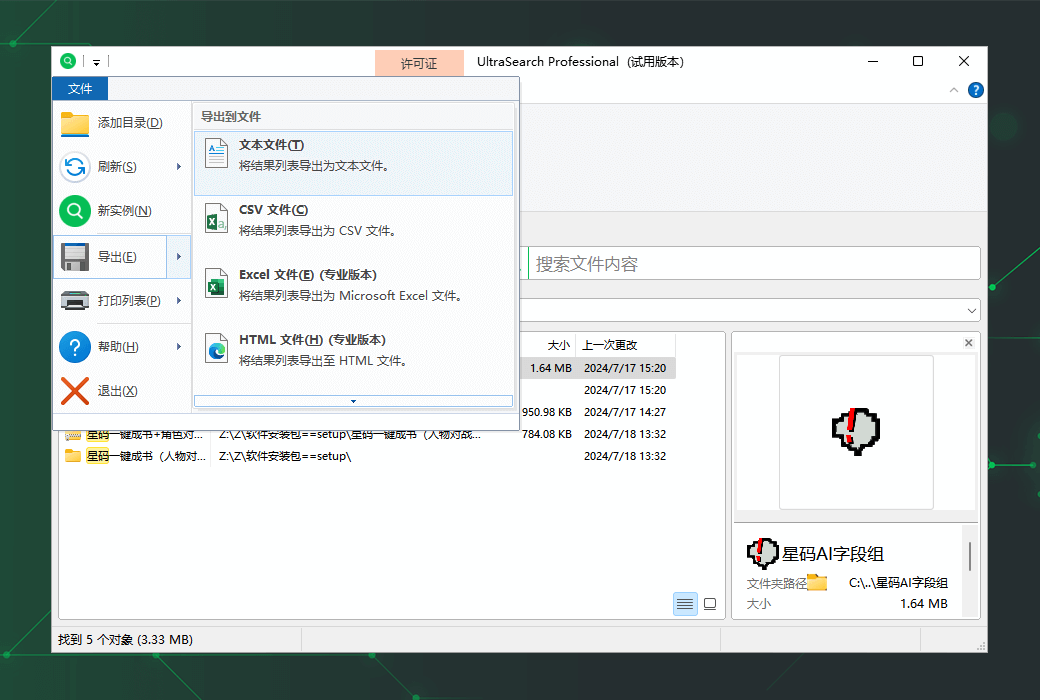
Task: Minimize the UltraSearch window
Action: coord(873,61)
